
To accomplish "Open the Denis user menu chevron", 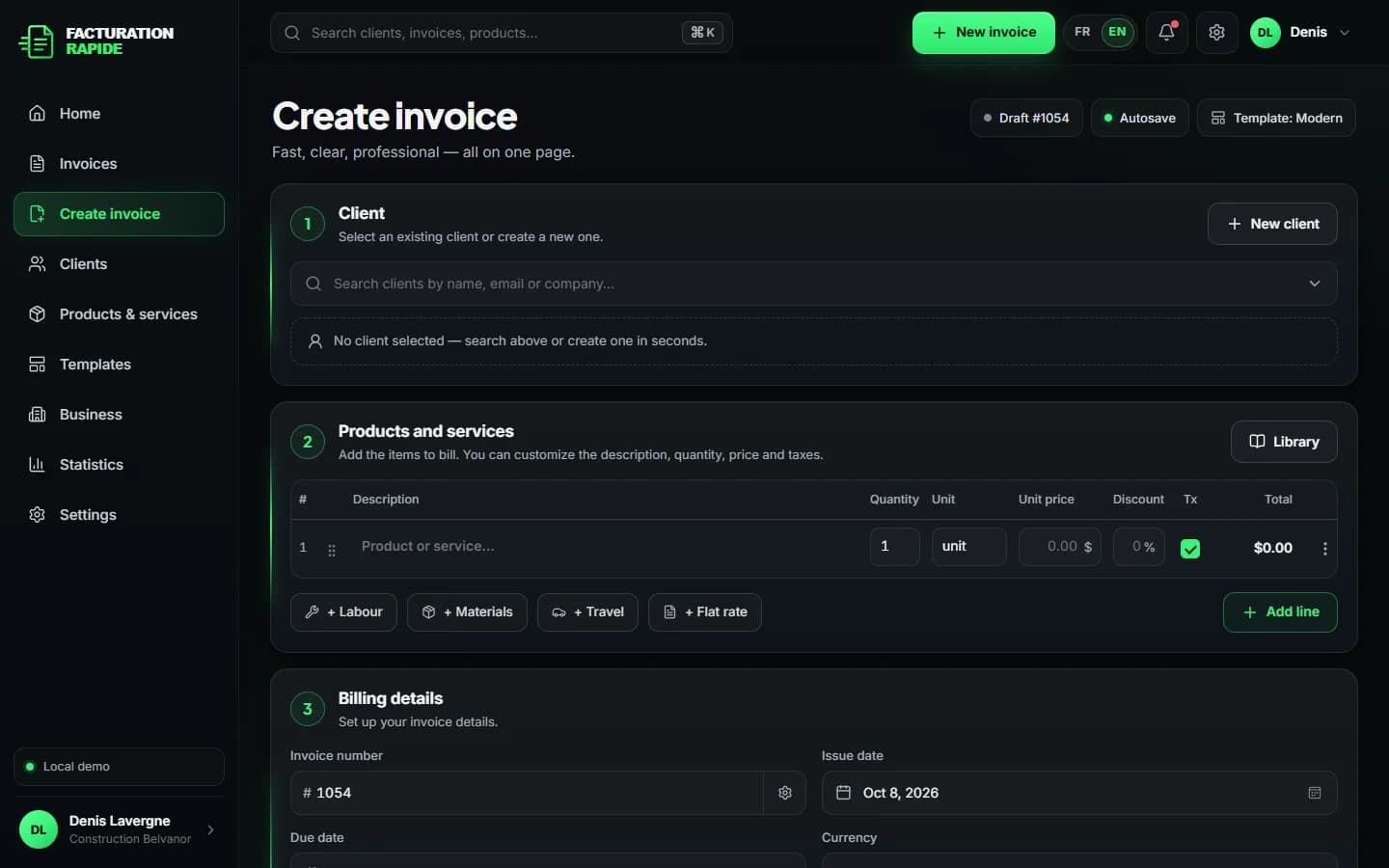I will 1345,33.
